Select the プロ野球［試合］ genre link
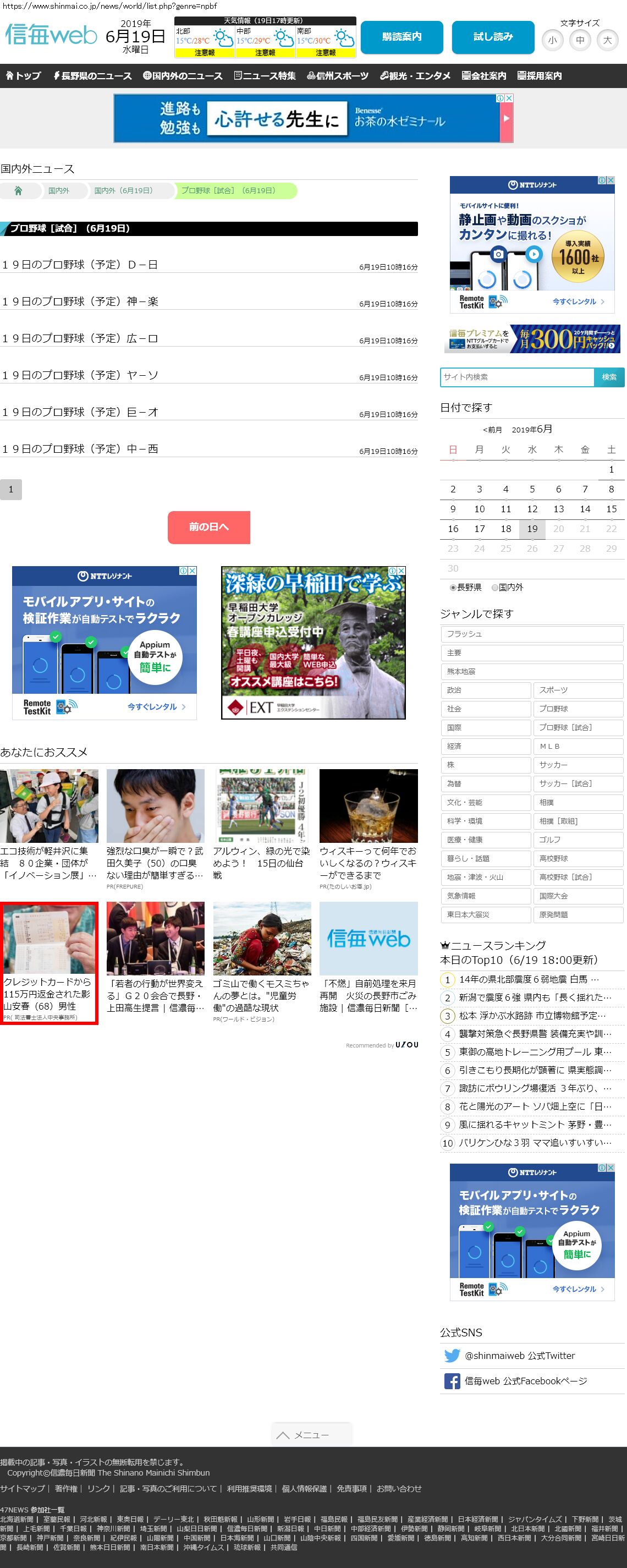This screenshot has height=1568, width=627. coord(578,727)
